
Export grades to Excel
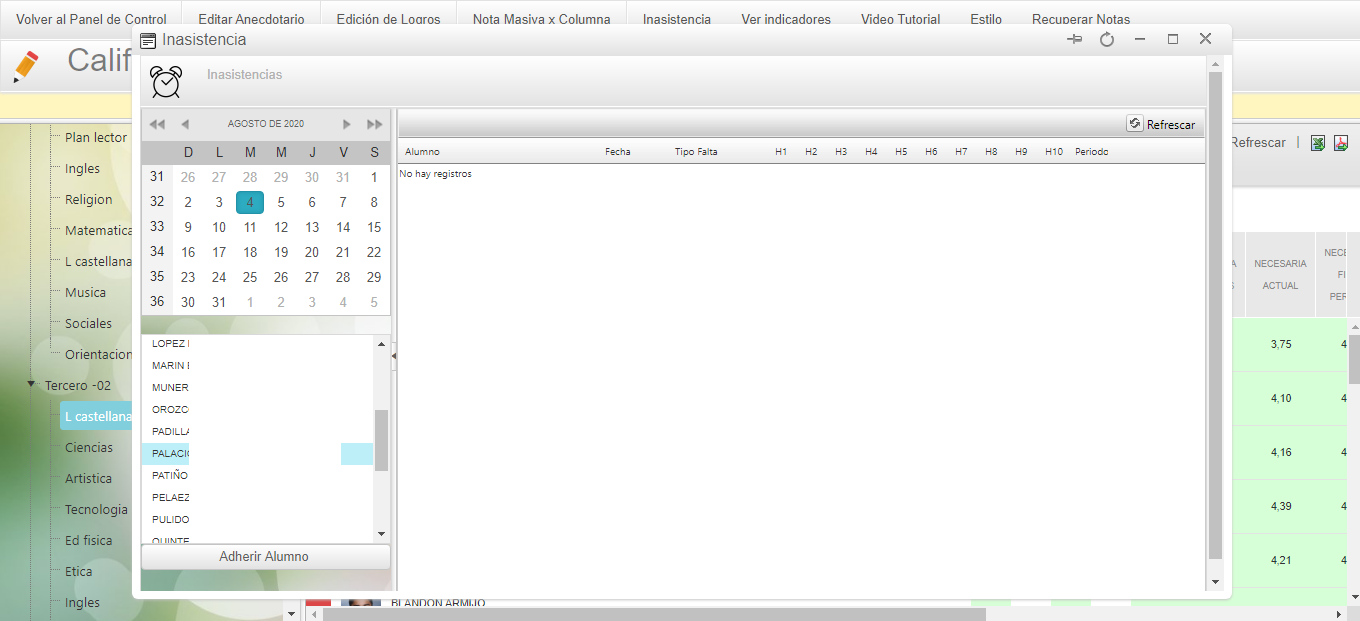coord(1318,143)
